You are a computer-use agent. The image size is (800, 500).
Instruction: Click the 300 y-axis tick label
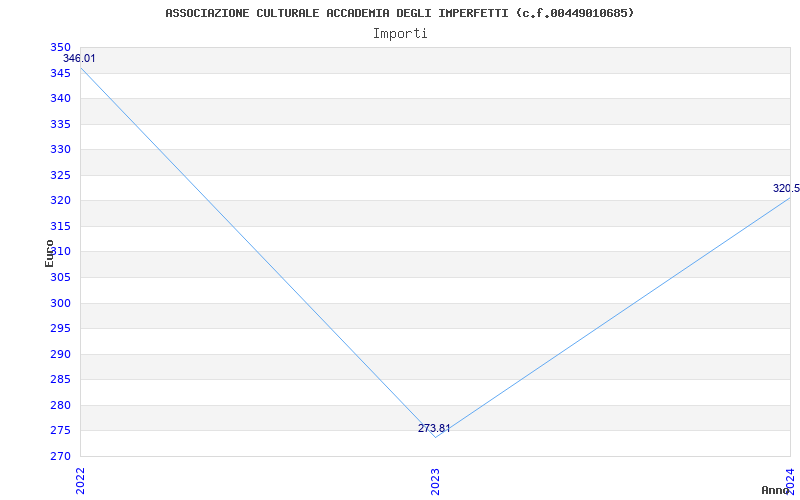[x=60, y=304]
